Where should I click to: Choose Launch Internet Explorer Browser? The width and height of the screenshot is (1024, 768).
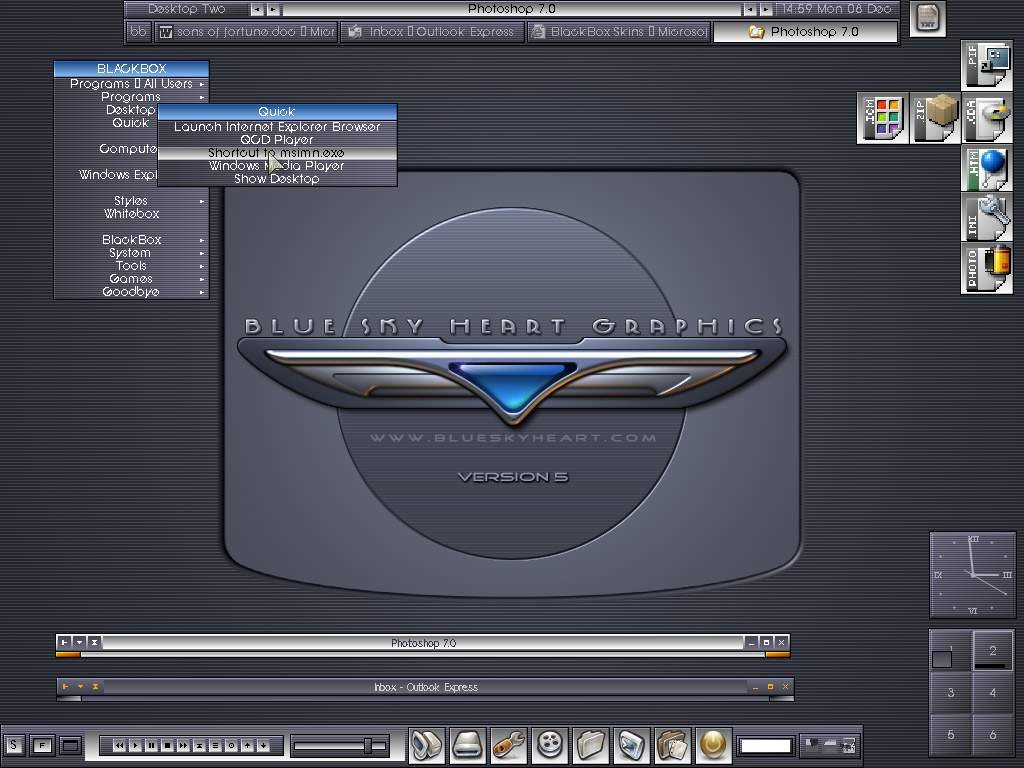(x=277, y=127)
